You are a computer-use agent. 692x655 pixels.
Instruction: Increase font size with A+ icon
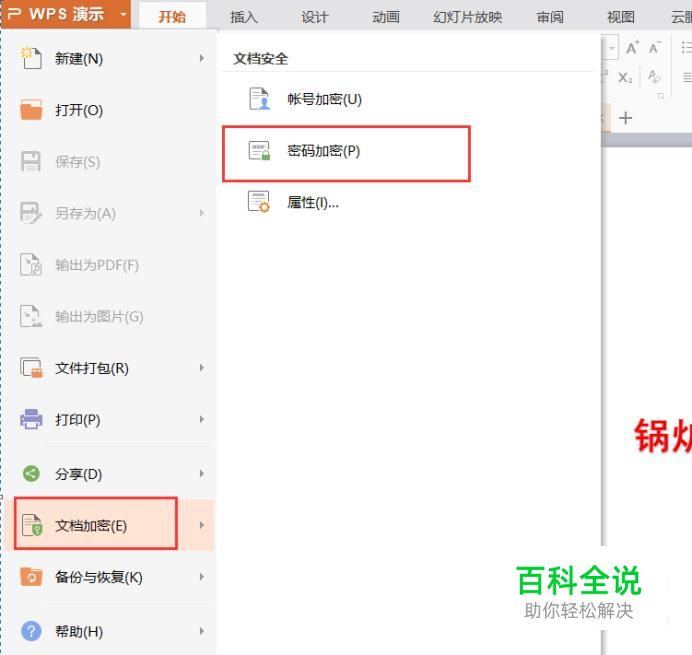(632, 47)
